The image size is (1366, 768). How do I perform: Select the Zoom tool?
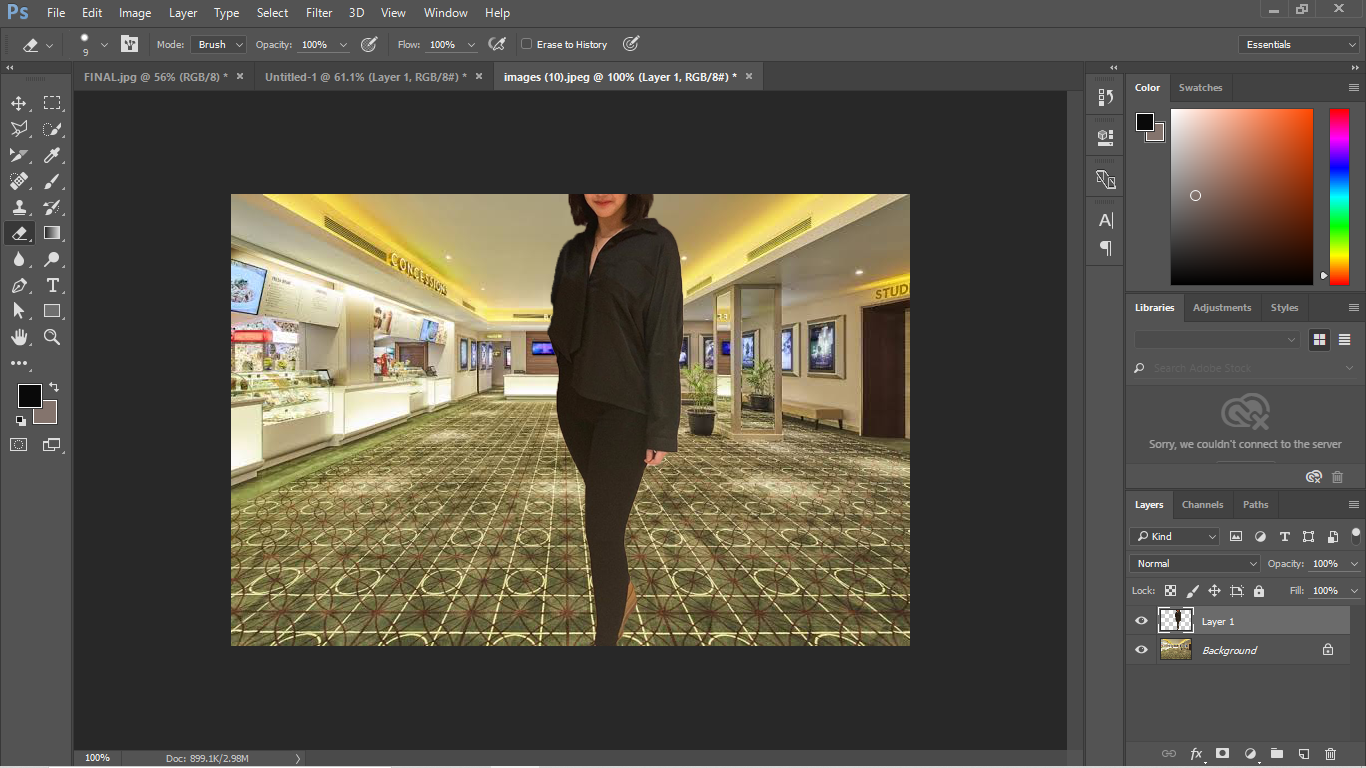coord(52,337)
